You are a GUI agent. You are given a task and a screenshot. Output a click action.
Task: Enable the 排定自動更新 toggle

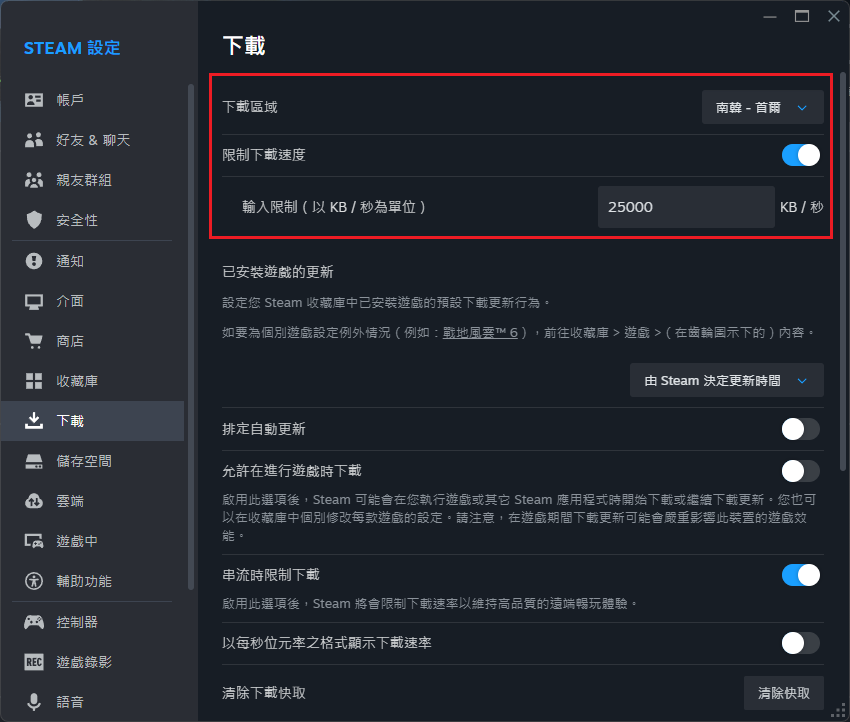[x=800, y=429]
